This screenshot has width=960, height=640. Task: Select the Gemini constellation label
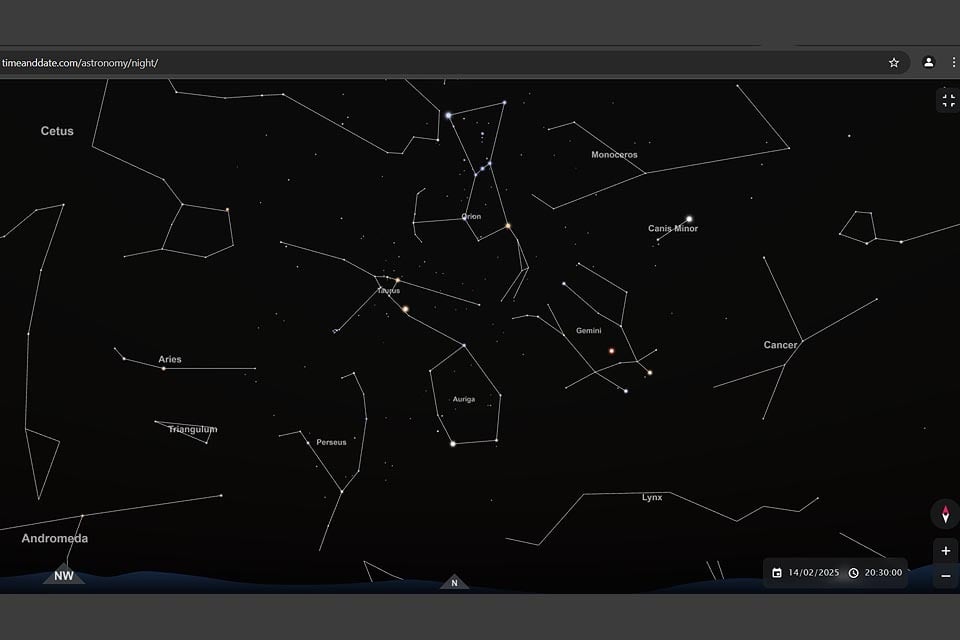[590, 329]
